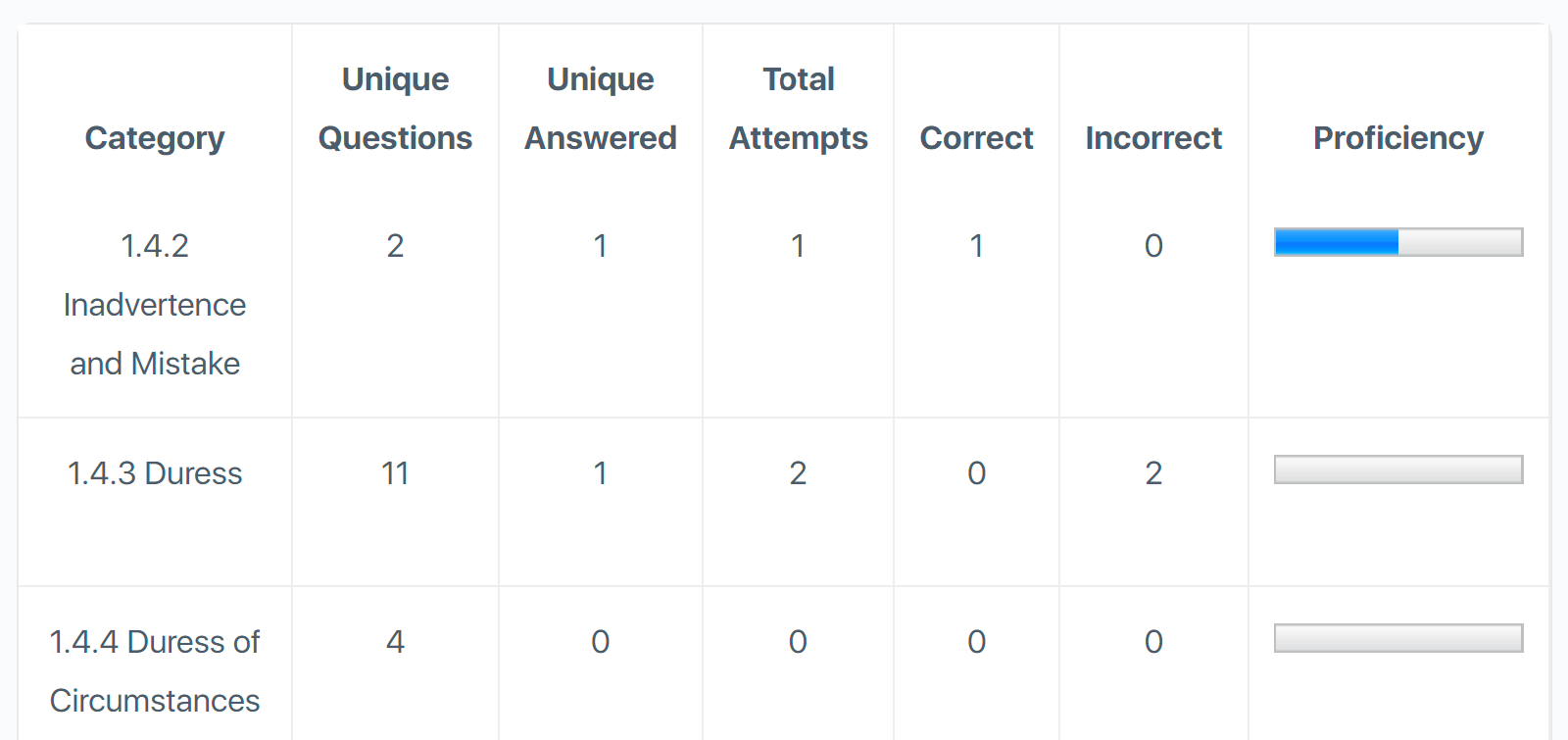Open the 1.4.2 Inadvertence and Mistake category
The height and width of the screenshot is (740, 1568).
coord(155,304)
